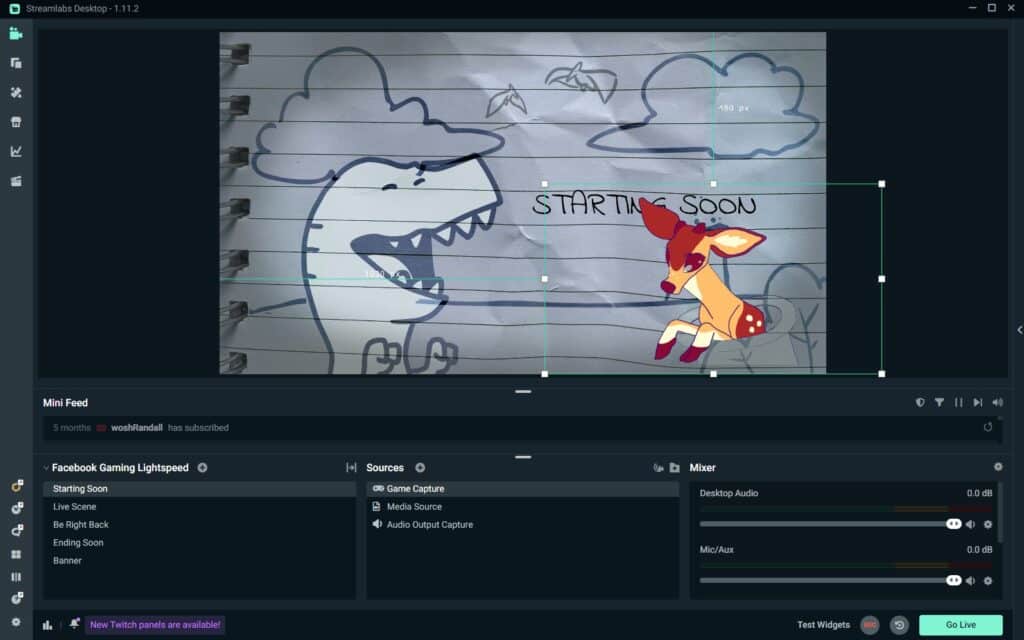Mute the Desktop Audio speaker icon
Screen dimensions: 1024x640
tap(970, 524)
